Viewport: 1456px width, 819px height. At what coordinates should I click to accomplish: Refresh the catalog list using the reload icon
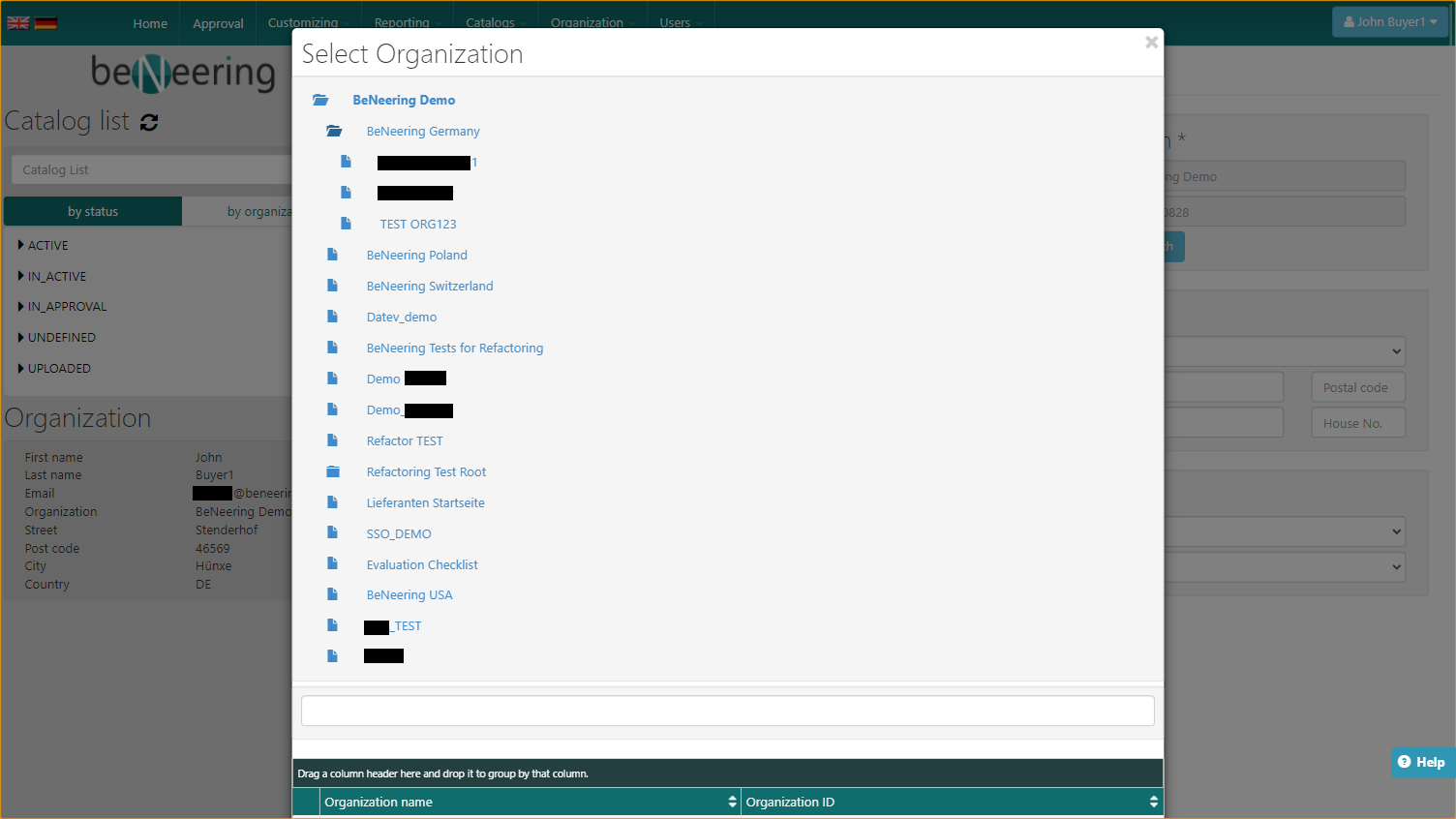(149, 122)
